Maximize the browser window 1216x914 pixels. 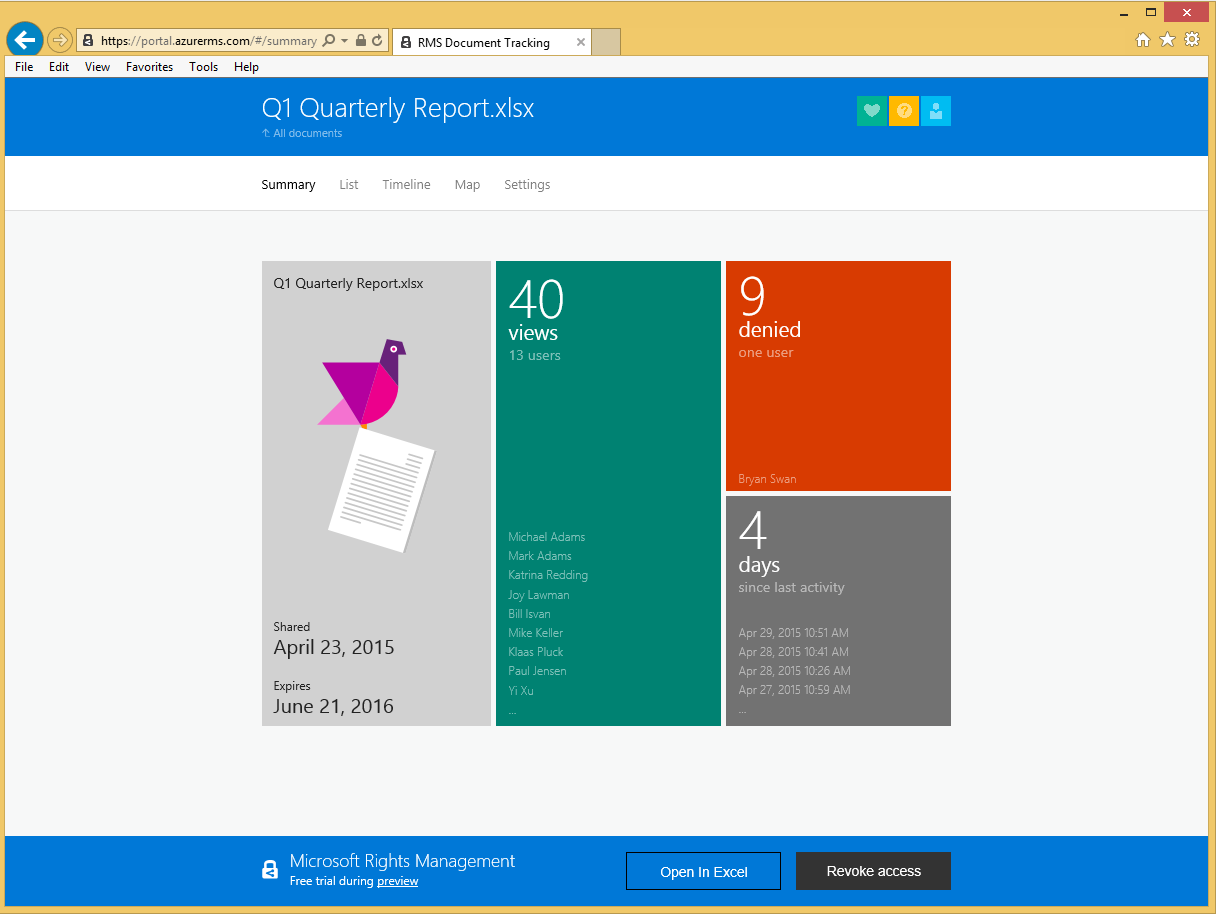tap(1151, 12)
